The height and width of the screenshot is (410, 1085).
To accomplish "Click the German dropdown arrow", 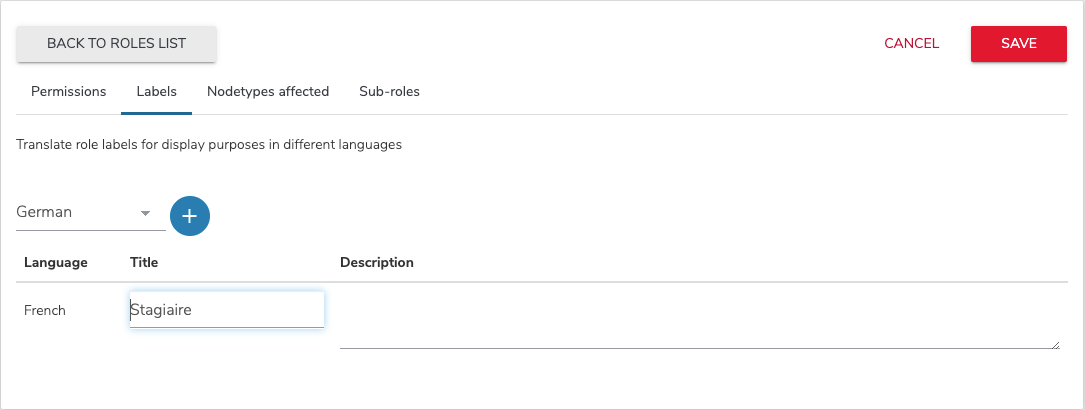I will point(145,213).
